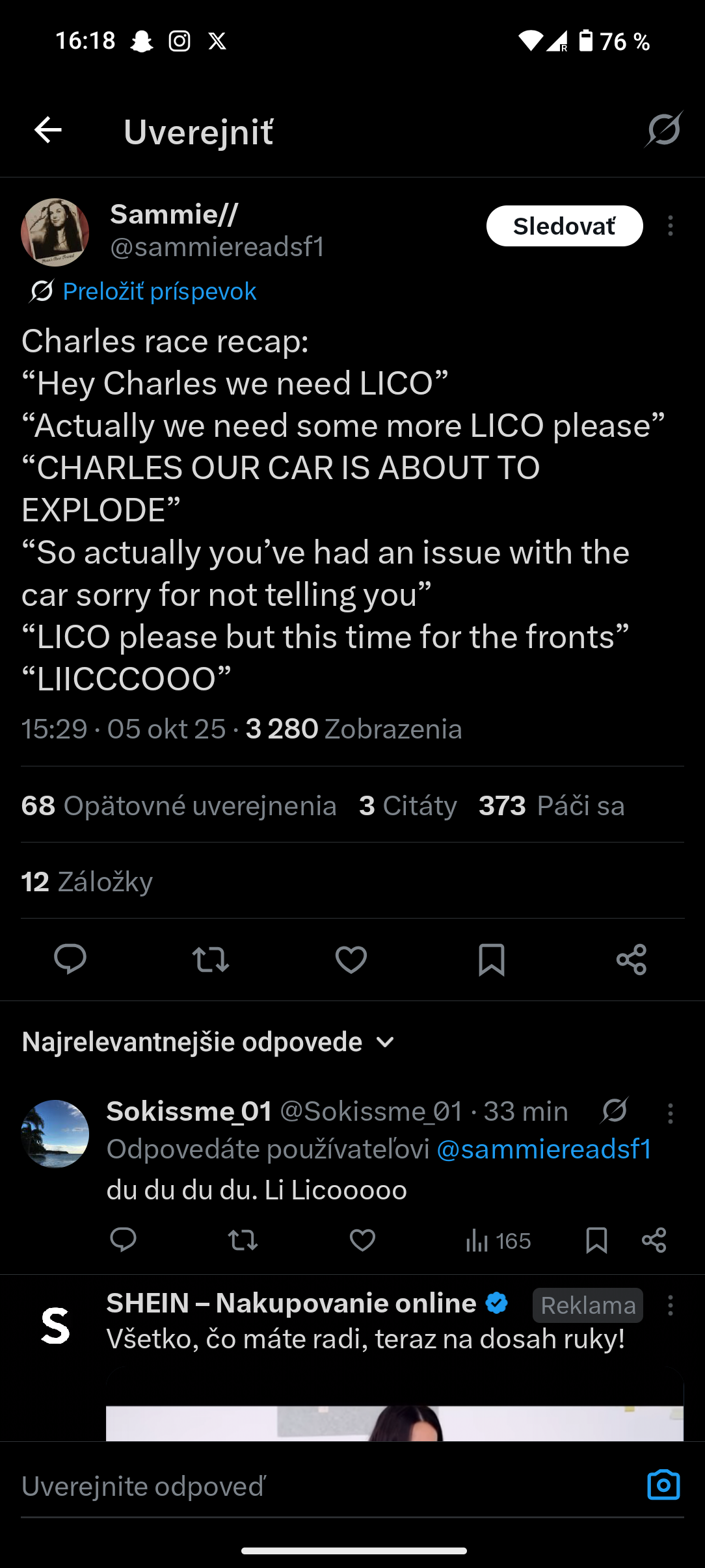Open Grok icon on Sokissme_01 reply
The width and height of the screenshot is (705, 1568).
[614, 1110]
